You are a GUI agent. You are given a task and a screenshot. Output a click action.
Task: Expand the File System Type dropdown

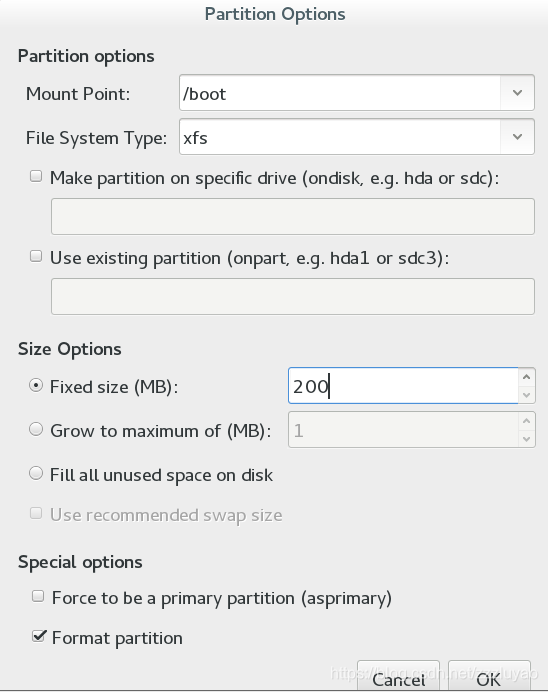tap(517, 137)
